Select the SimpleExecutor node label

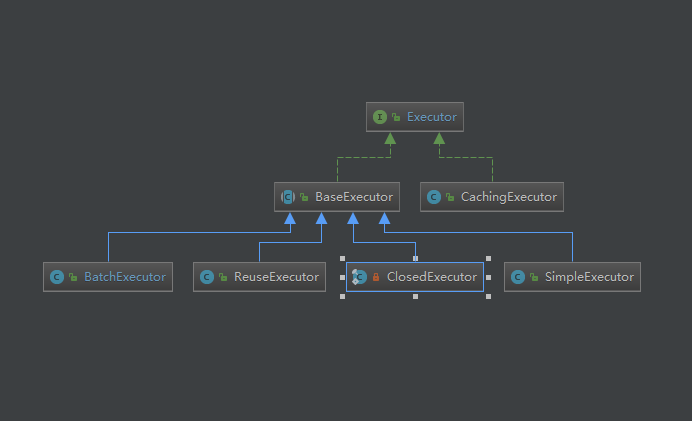(589, 278)
